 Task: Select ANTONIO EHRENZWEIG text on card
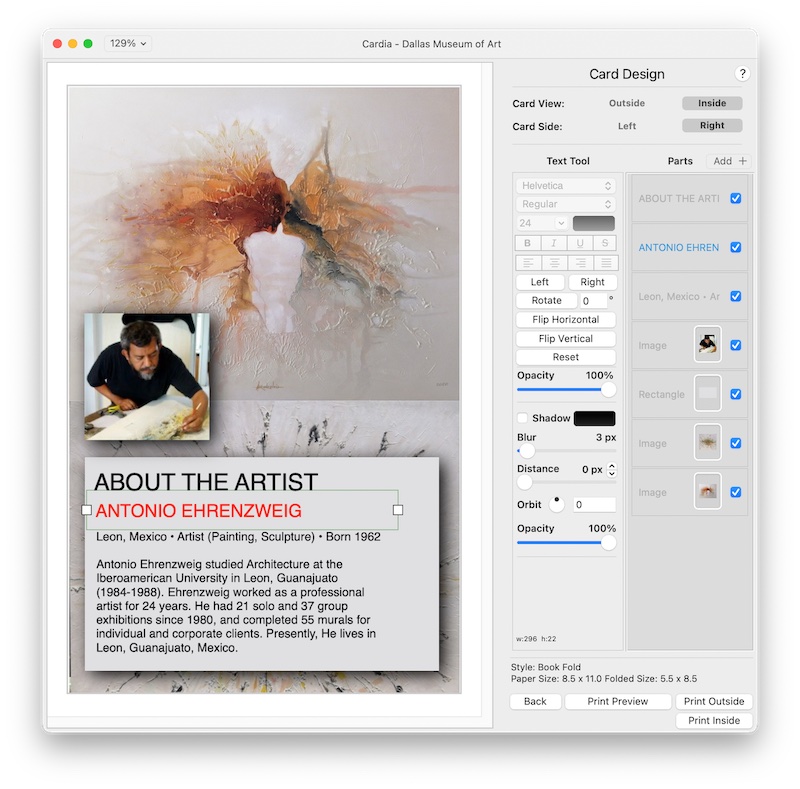[x=198, y=510]
